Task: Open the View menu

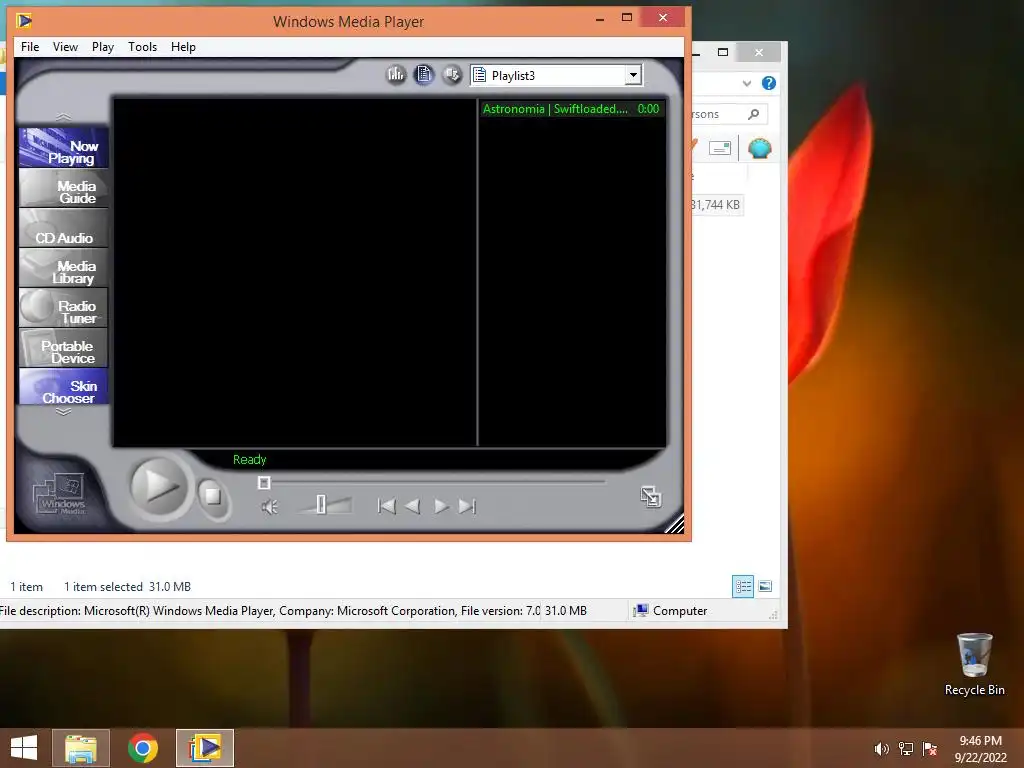Action: coord(65,47)
